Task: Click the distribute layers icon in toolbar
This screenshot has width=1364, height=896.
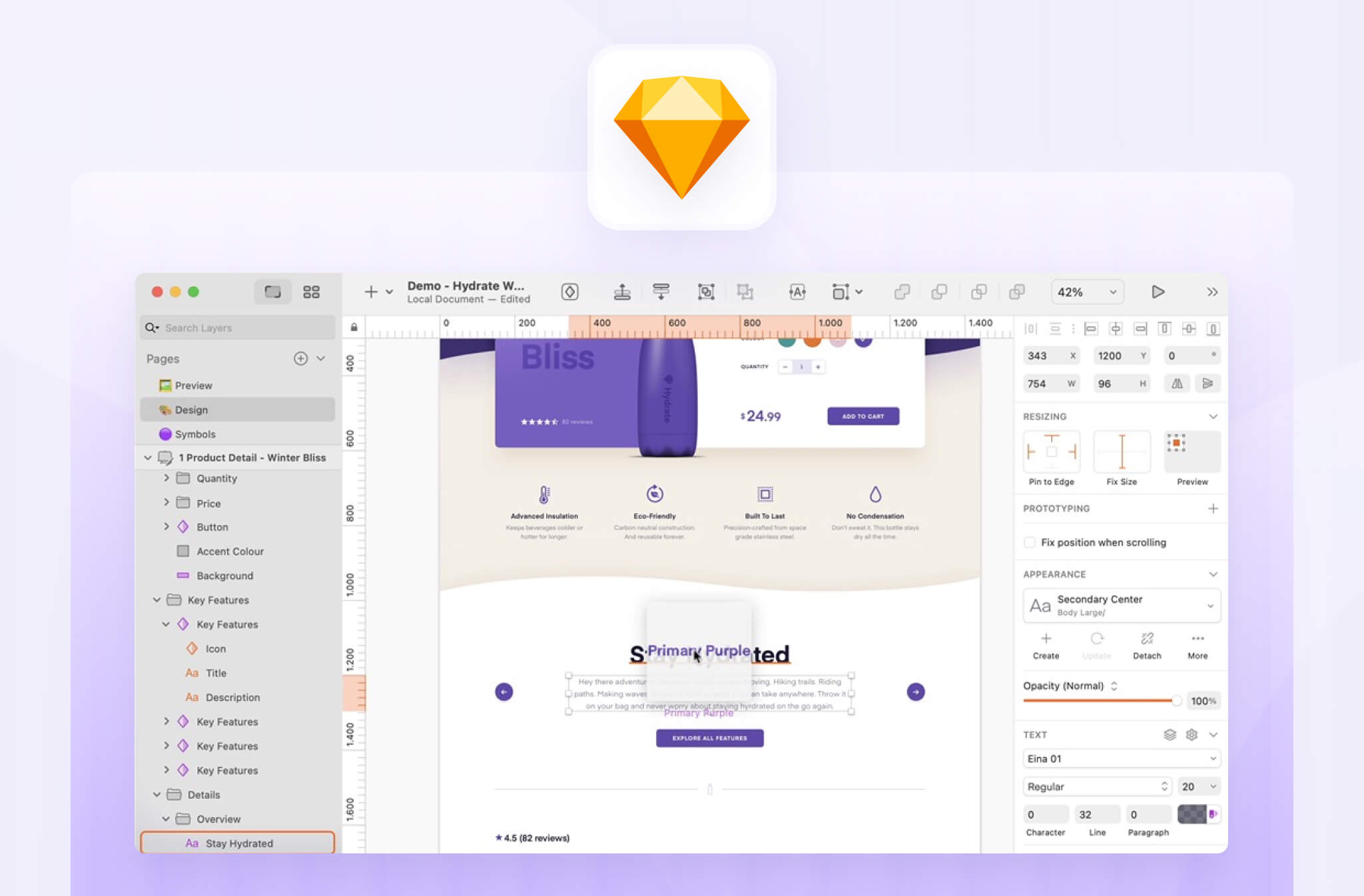Action: 661,292
